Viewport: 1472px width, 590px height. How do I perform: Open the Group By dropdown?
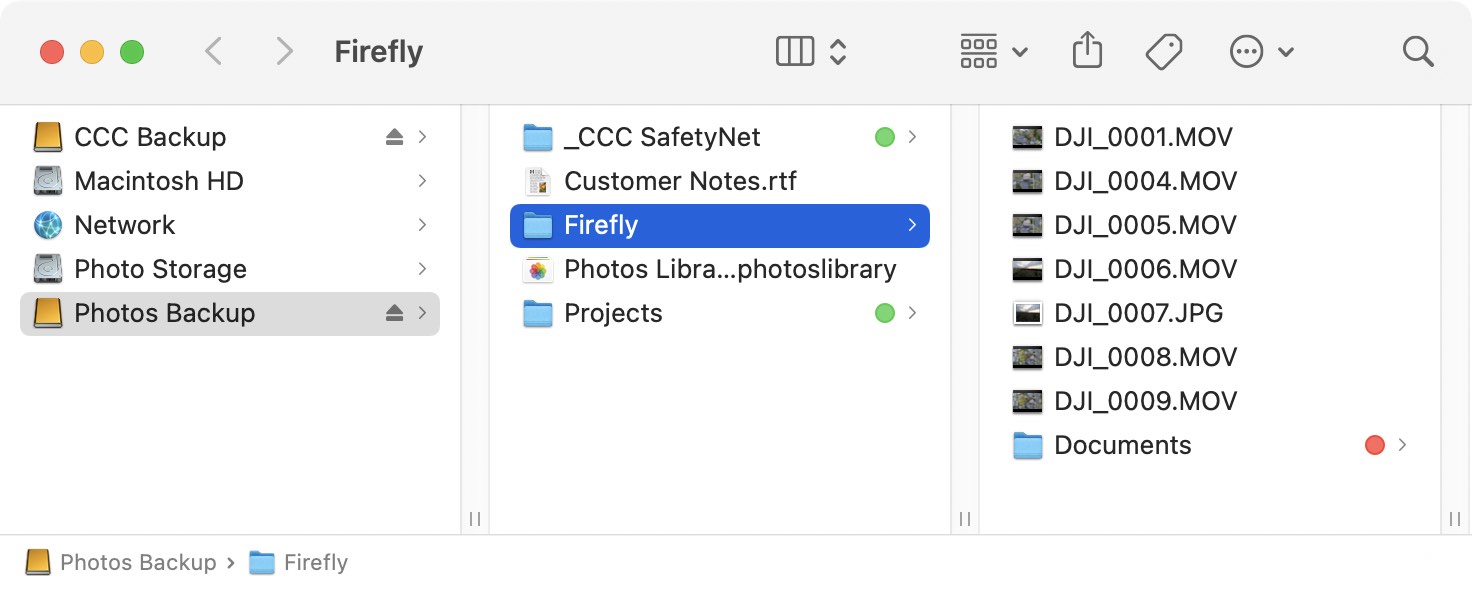994,51
